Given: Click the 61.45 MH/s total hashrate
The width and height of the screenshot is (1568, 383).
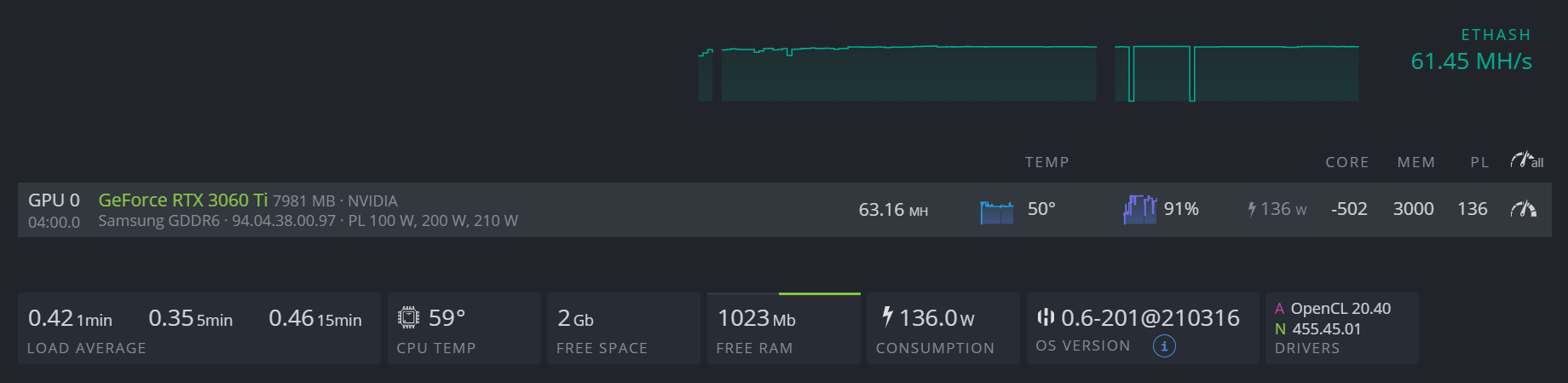Looking at the screenshot, I should (1471, 61).
